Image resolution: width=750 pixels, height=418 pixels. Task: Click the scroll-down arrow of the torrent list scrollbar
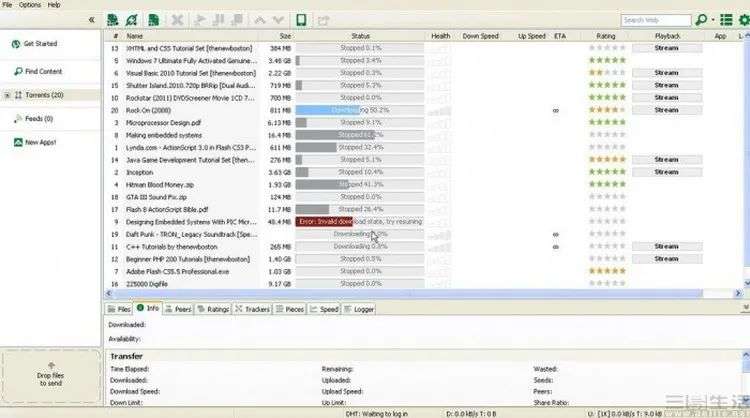[x=746, y=283]
